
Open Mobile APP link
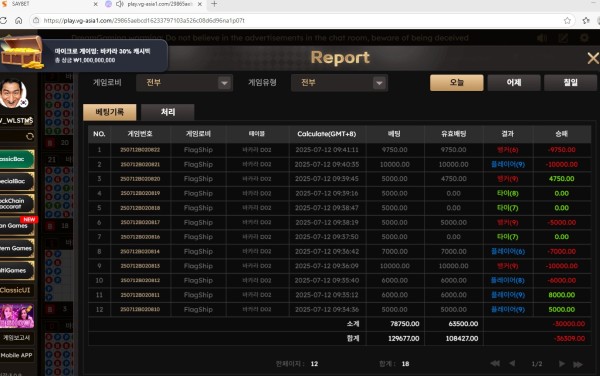[17, 356]
